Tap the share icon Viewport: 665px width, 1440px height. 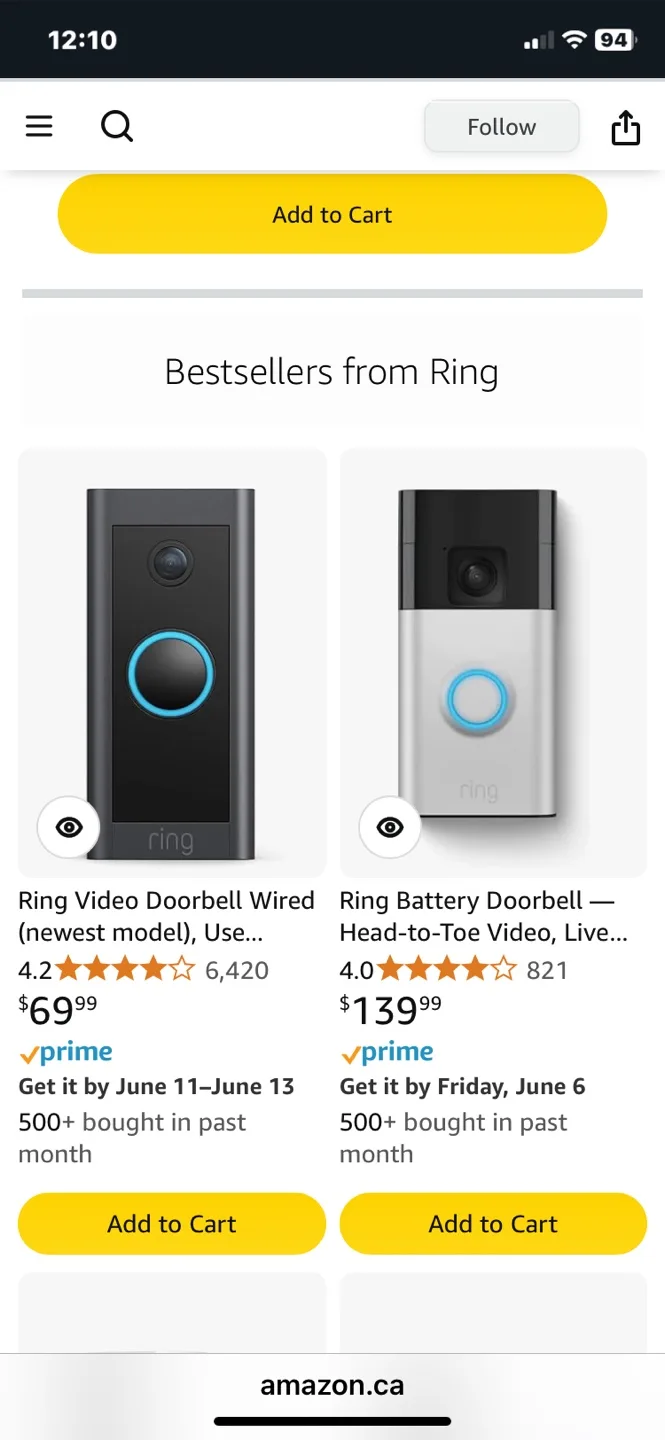pos(625,126)
